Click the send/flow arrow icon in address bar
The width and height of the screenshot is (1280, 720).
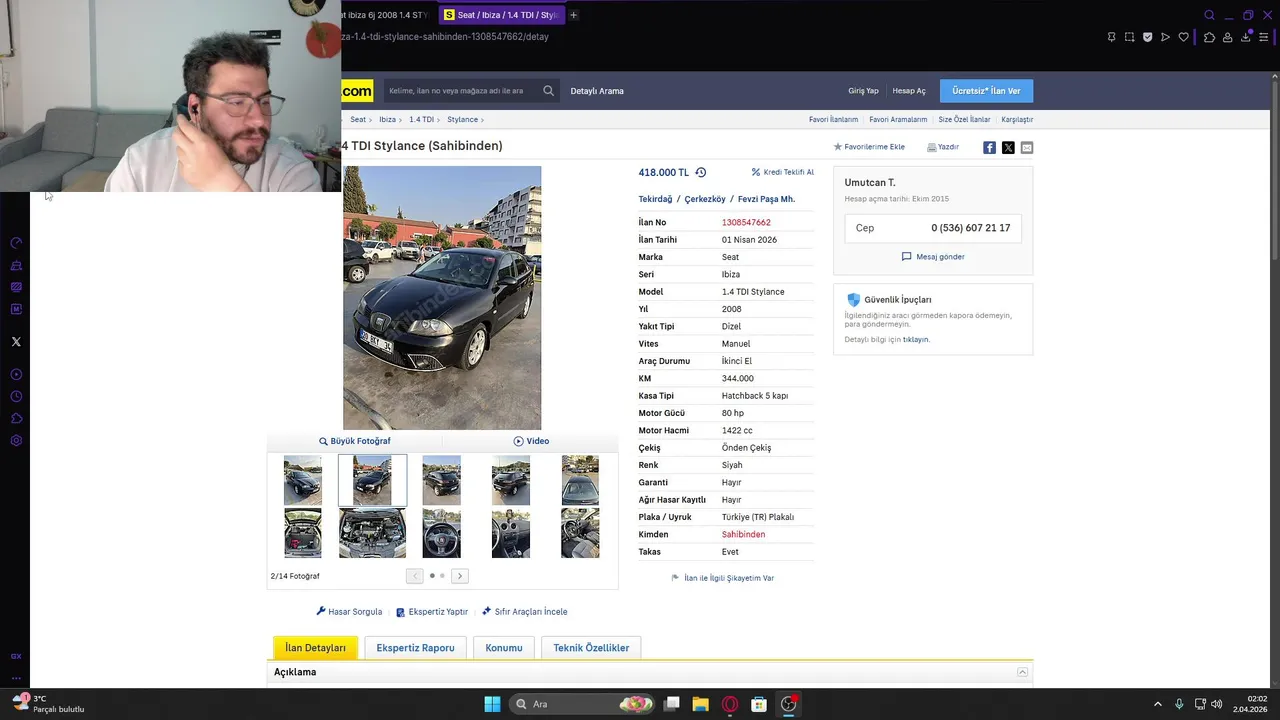(1165, 37)
